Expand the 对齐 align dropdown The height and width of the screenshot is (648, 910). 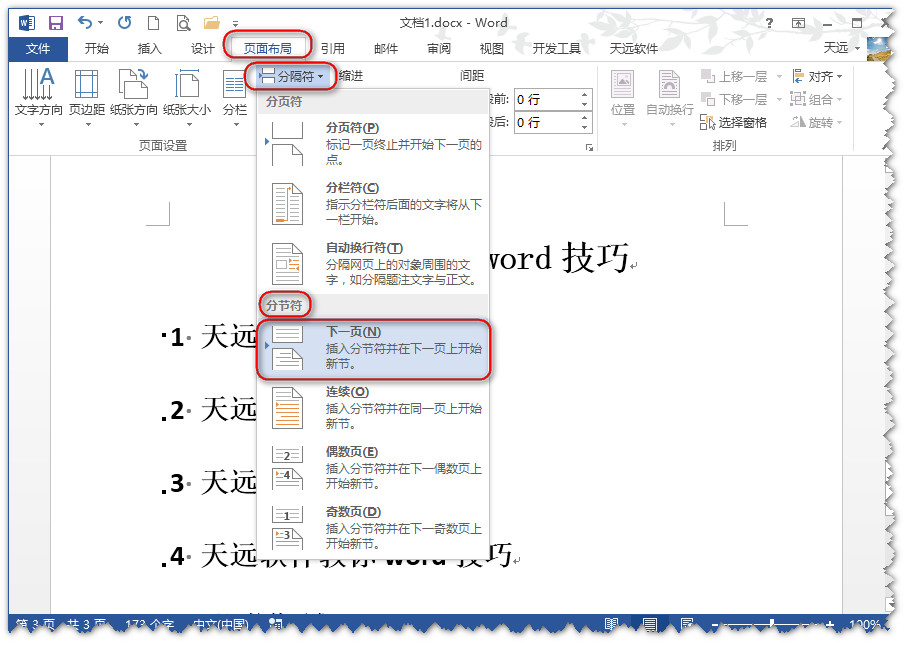click(x=818, y=76)
